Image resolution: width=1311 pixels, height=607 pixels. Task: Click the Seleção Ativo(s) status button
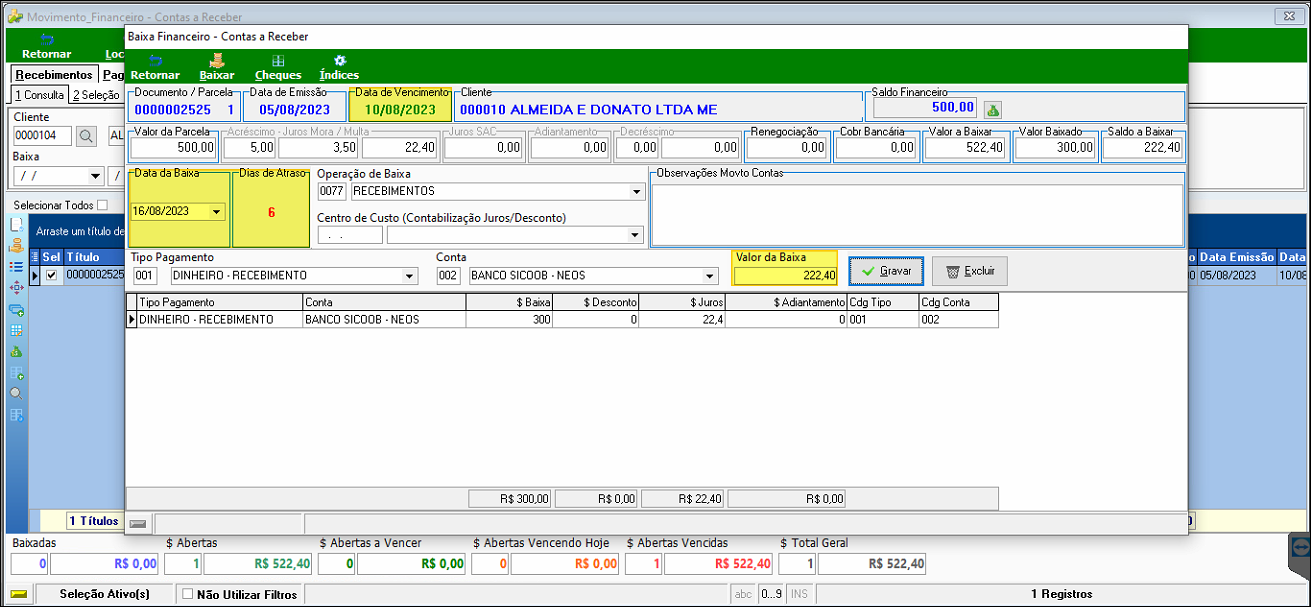105,594
